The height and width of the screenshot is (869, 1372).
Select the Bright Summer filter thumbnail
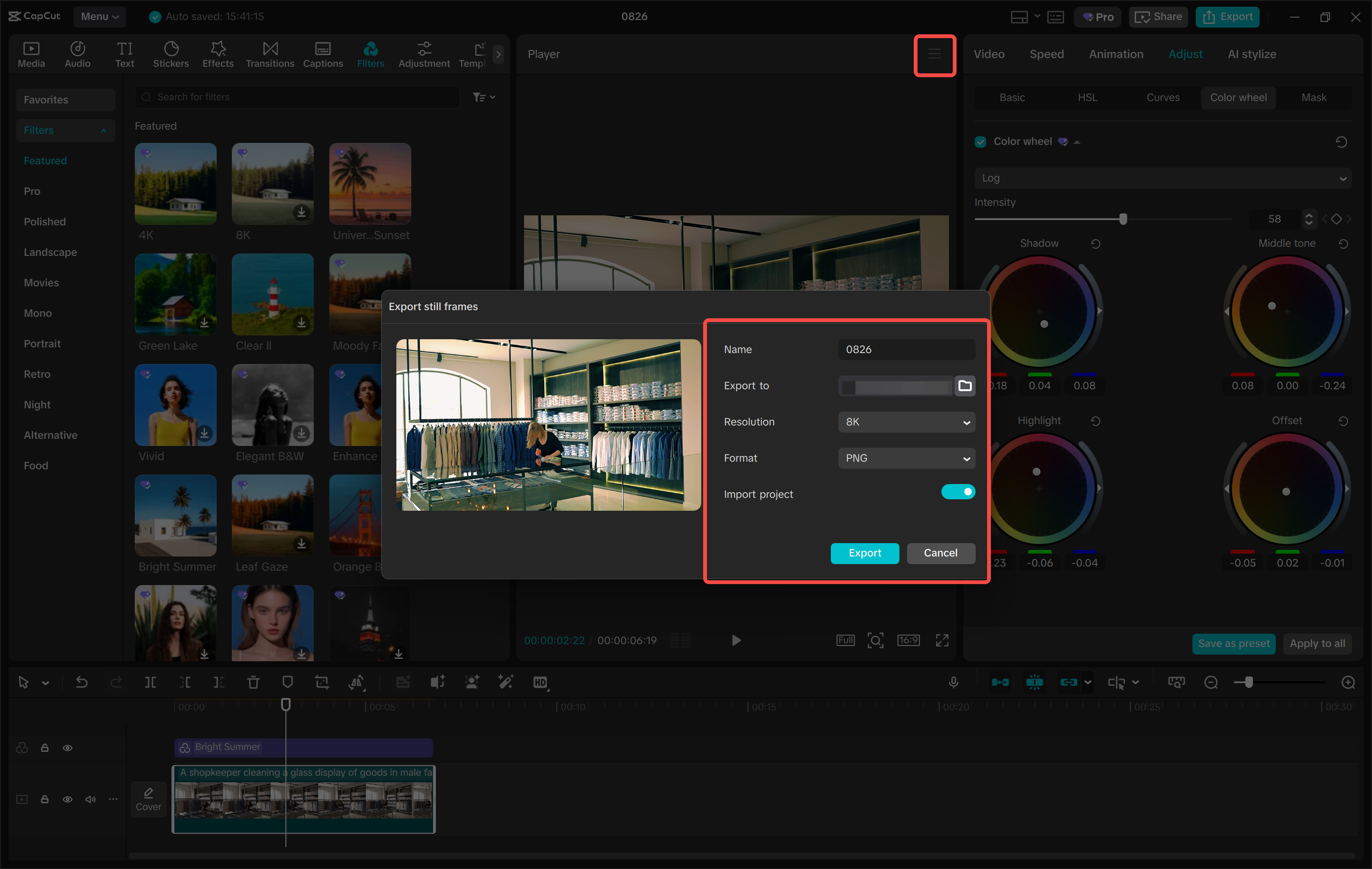(175, 515)
